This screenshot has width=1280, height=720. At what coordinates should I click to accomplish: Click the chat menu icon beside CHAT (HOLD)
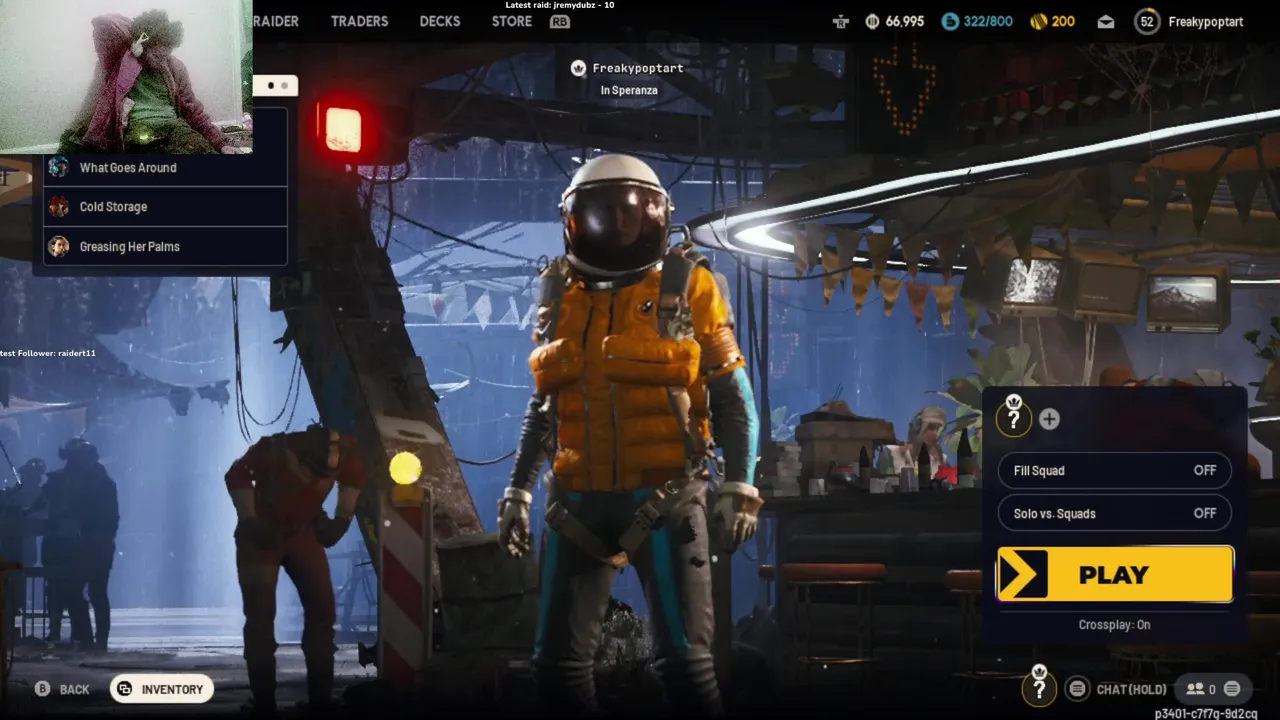pyautogui.click(x=1077, y=688)
